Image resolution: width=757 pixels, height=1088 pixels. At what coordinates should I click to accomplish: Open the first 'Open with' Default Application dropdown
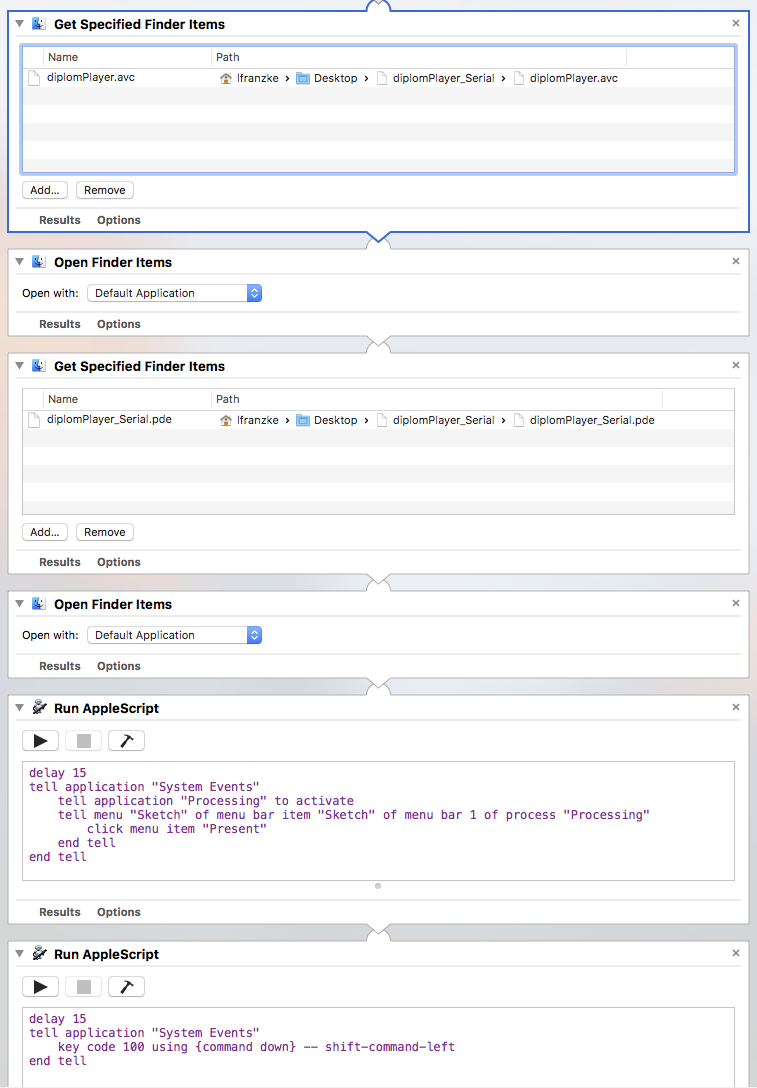[174, 293]
